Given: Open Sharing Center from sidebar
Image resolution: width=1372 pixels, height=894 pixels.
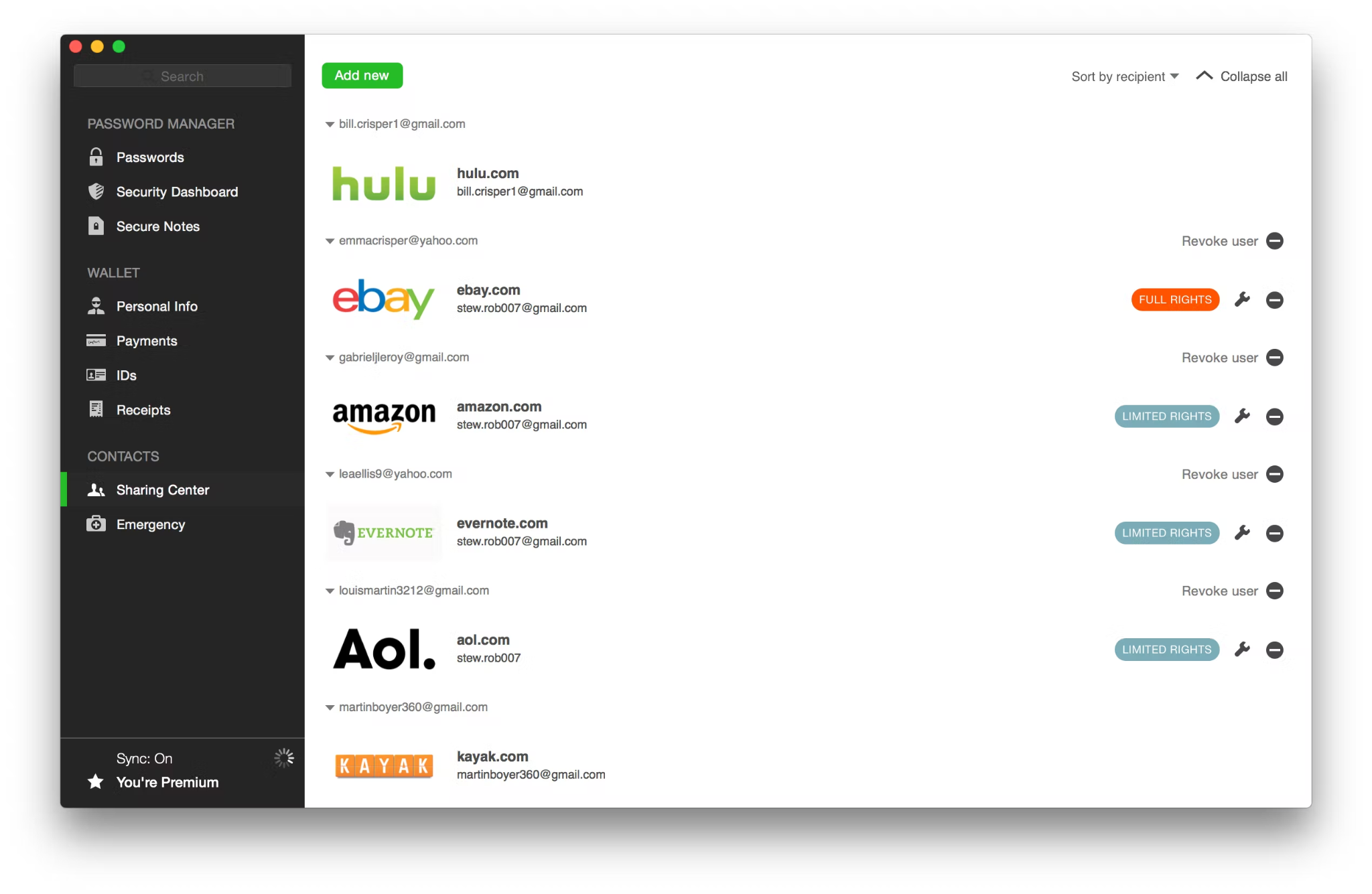Looking at the screenshot, I should point(163,489).
